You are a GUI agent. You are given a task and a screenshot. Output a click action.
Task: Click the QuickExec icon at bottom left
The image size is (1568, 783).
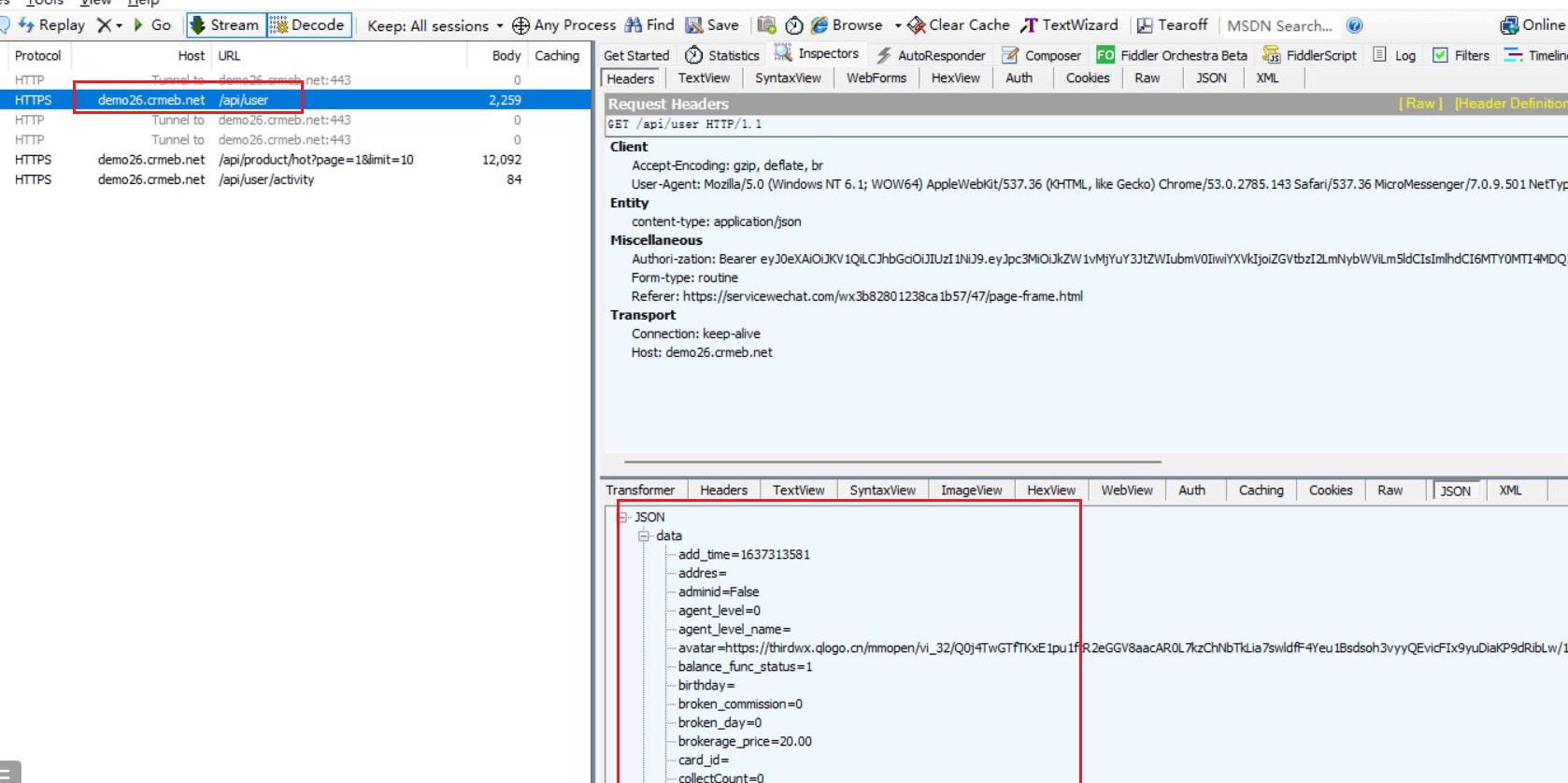[x=8, y=773]
